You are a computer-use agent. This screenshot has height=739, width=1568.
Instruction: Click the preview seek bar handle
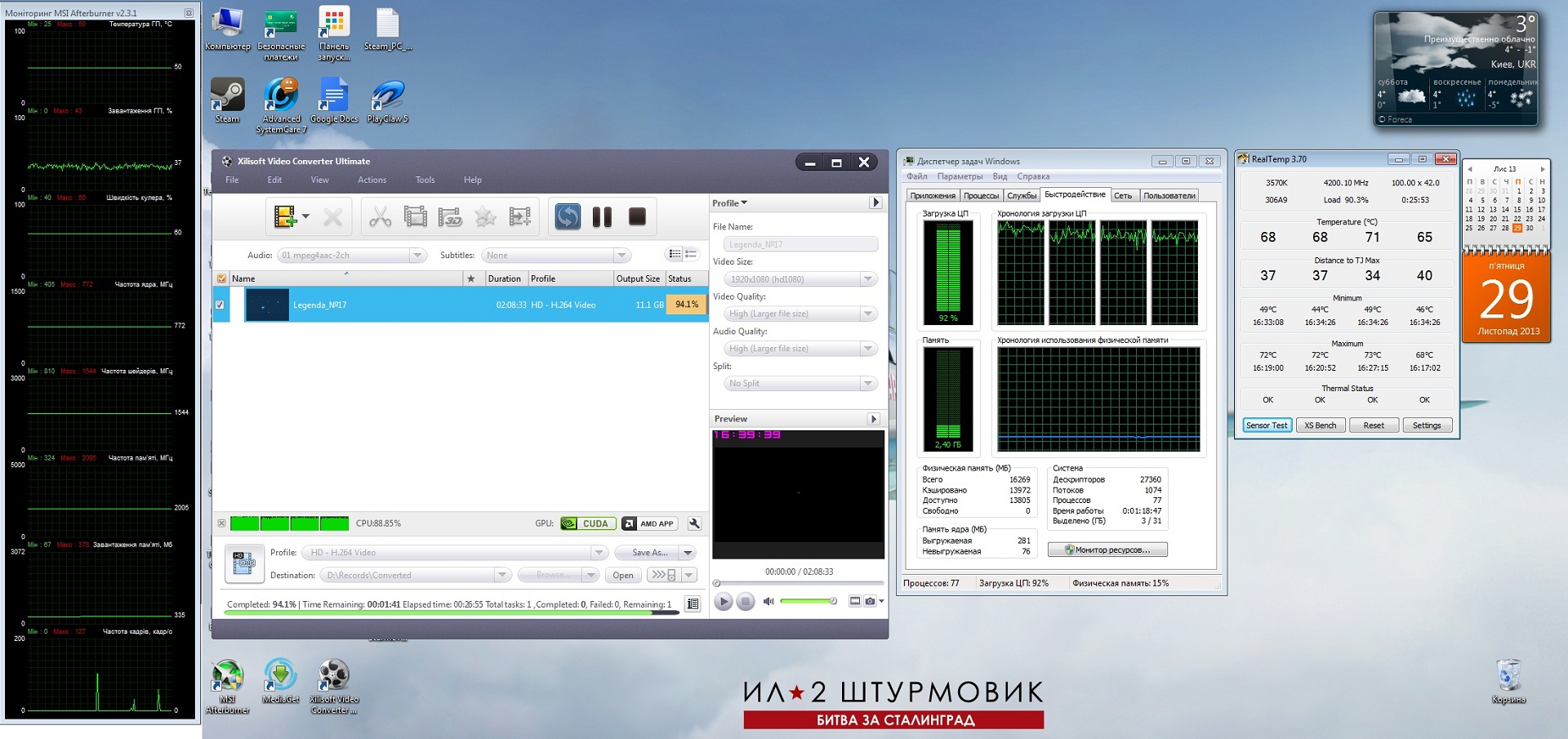[717, 583]
